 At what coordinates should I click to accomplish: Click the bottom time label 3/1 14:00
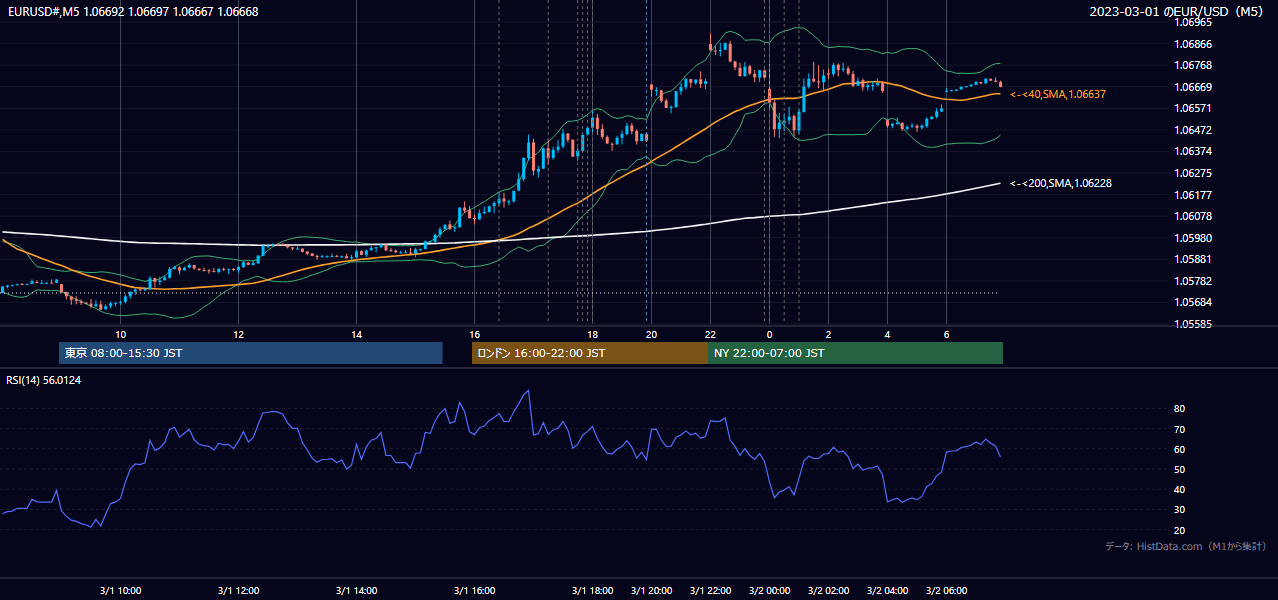click(356, 591)
